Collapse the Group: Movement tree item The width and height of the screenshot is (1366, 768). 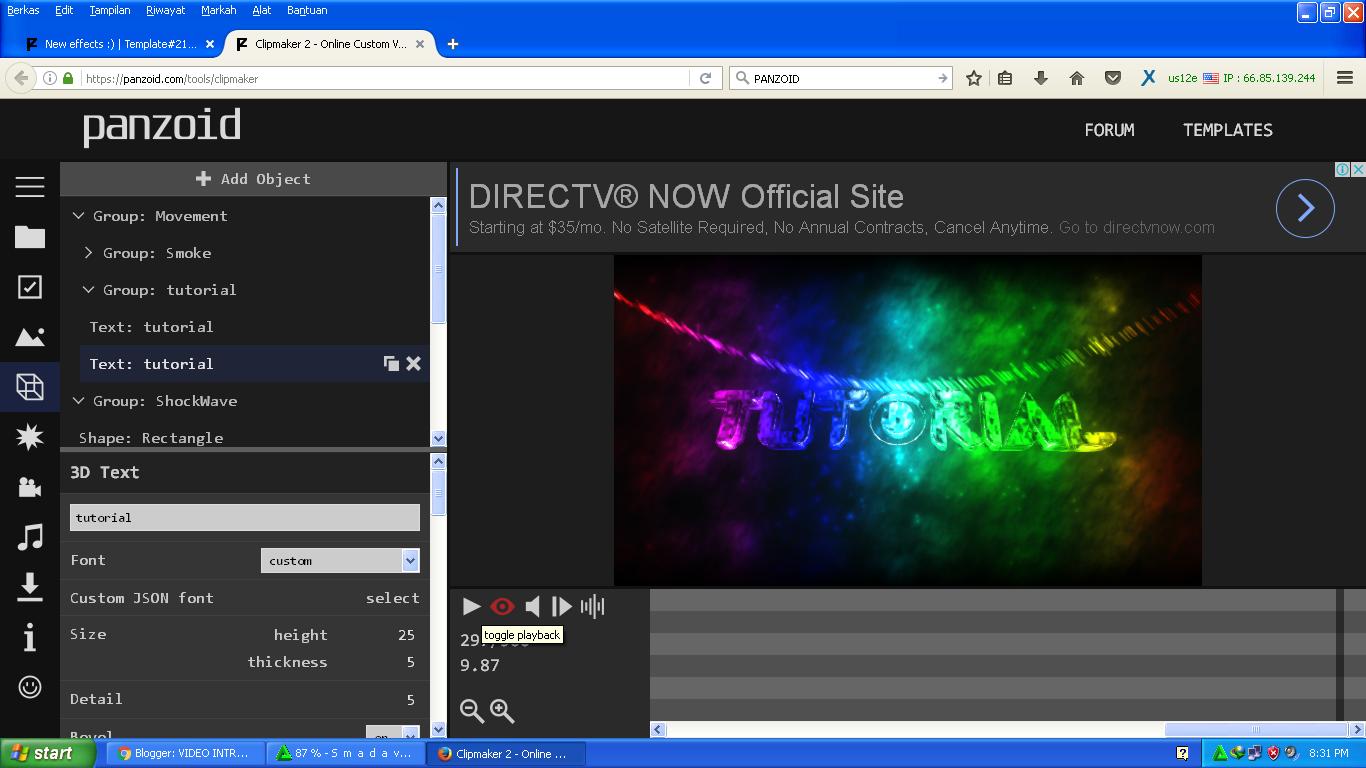78,216
